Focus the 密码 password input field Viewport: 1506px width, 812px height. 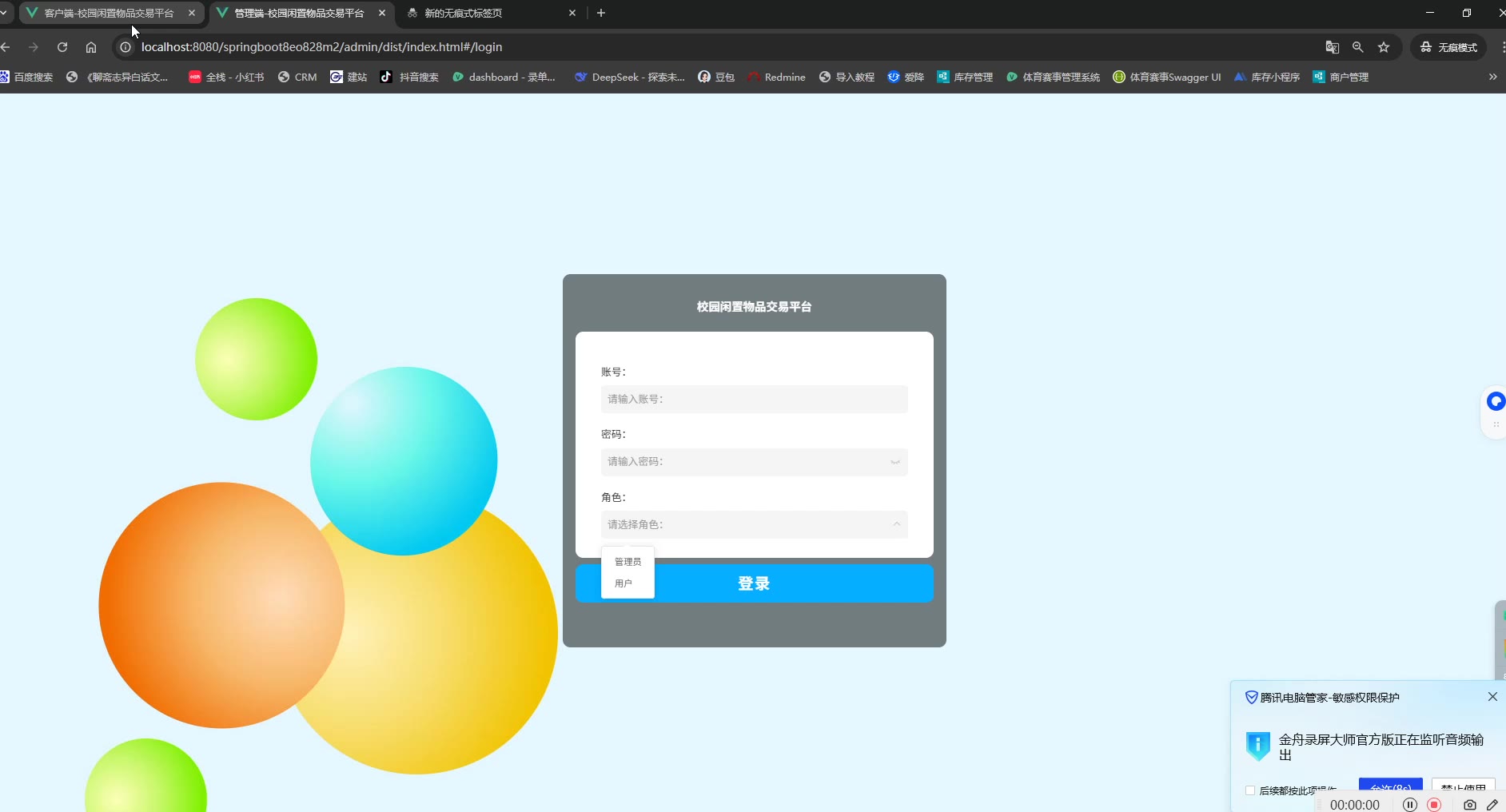tap(755, 462)
